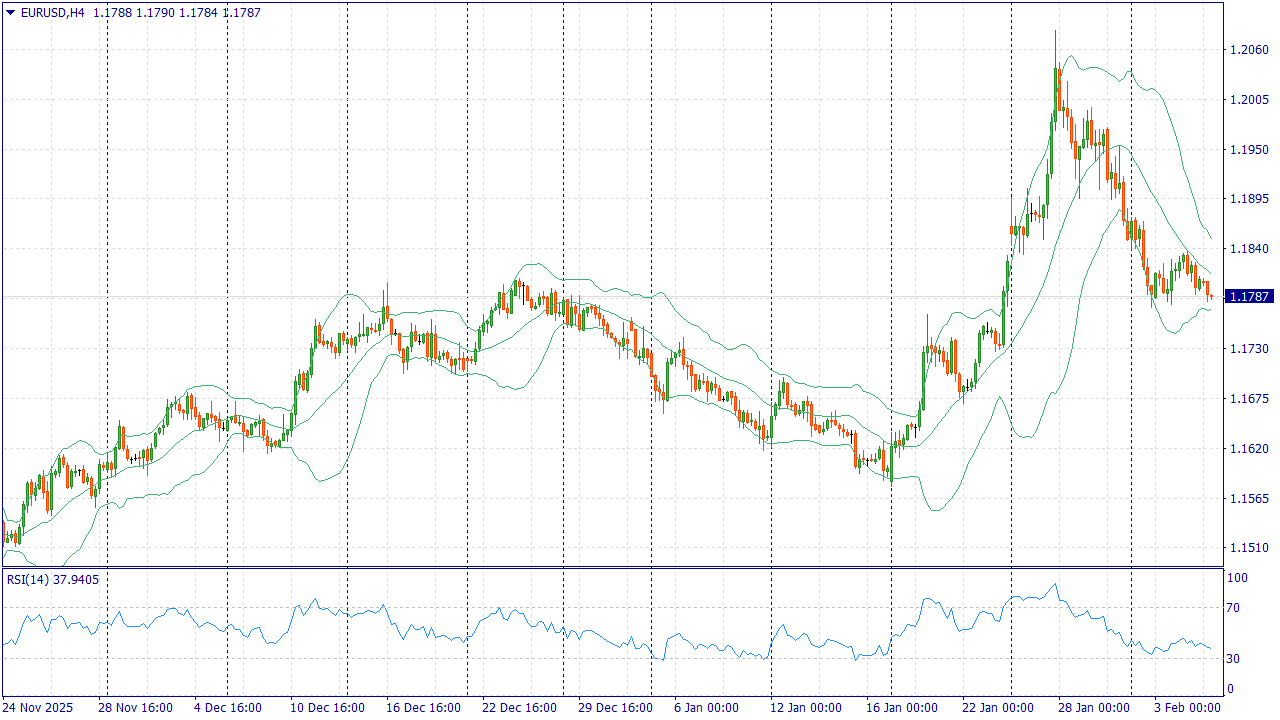This screenshot has width=1280, height=720.
Task: Select the 6 Jan 00:00 time label
Action: [706, 708]
